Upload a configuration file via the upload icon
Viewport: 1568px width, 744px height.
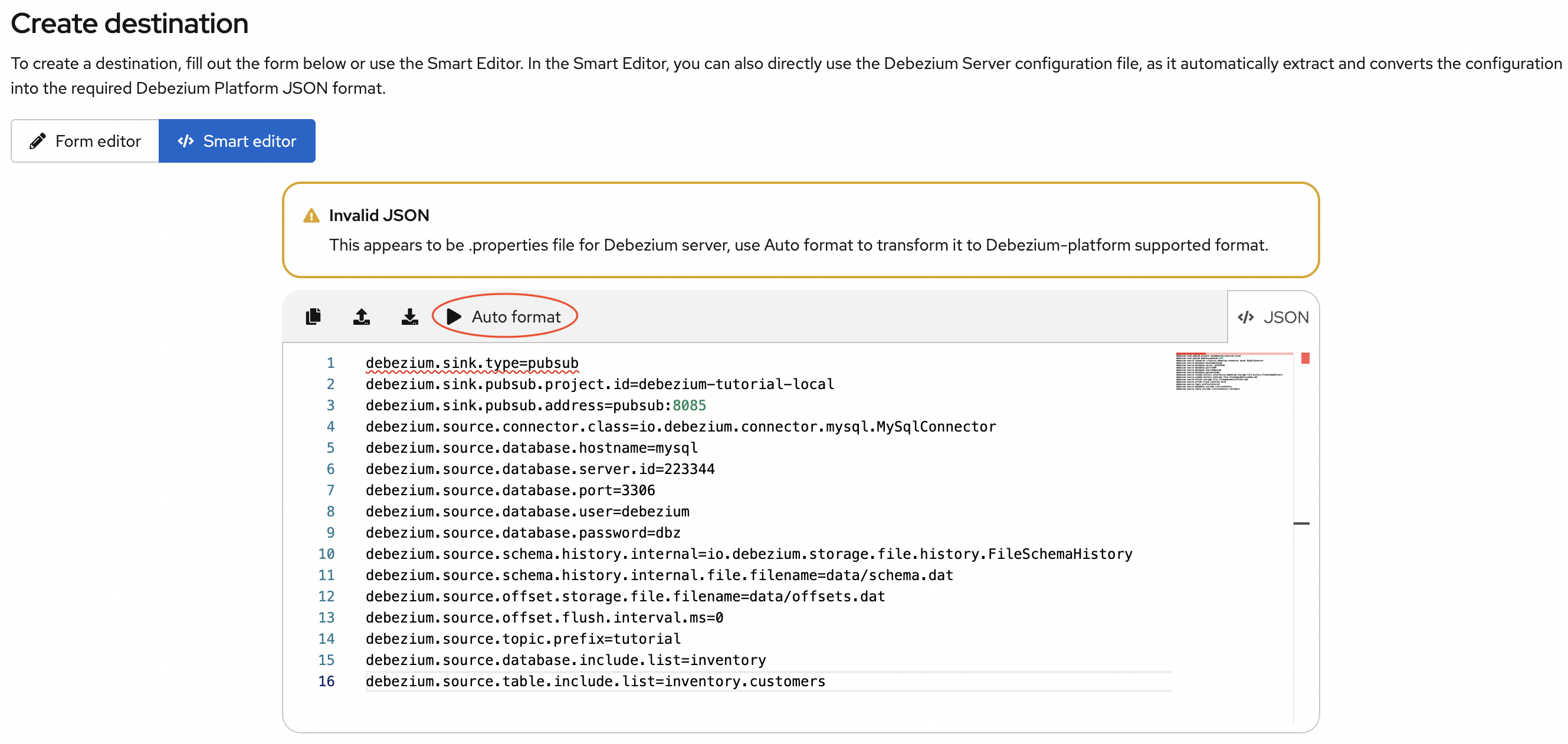pos(361,316)
